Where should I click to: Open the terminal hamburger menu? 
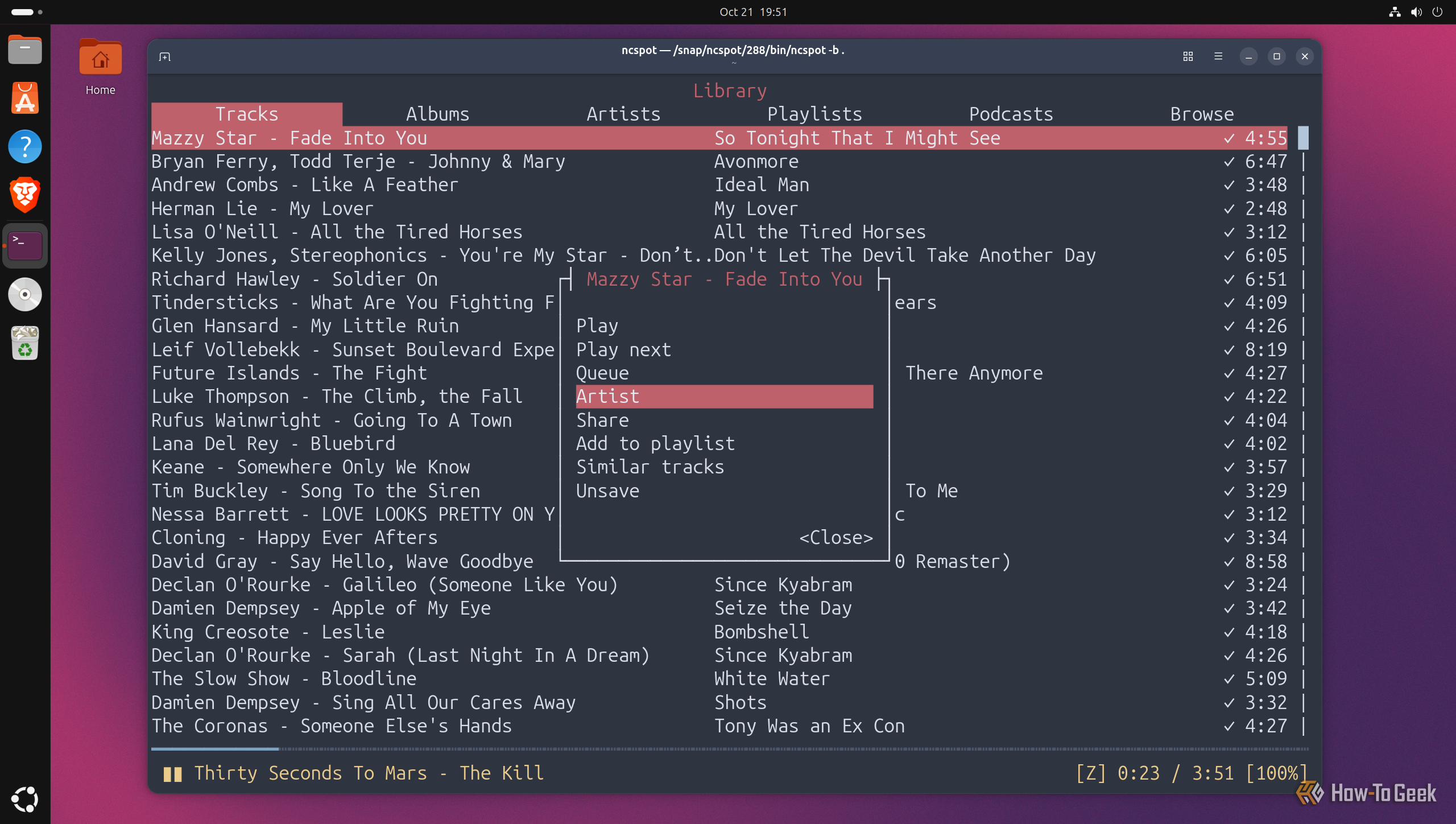[1218, 56]
